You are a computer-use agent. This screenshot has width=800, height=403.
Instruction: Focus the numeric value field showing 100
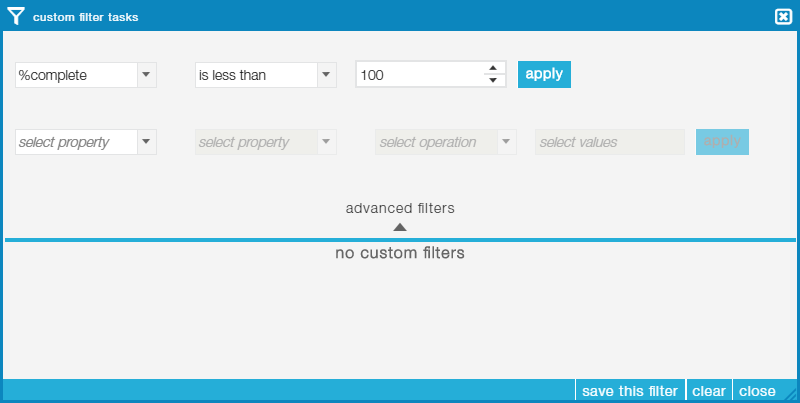(x=420, y=75)
